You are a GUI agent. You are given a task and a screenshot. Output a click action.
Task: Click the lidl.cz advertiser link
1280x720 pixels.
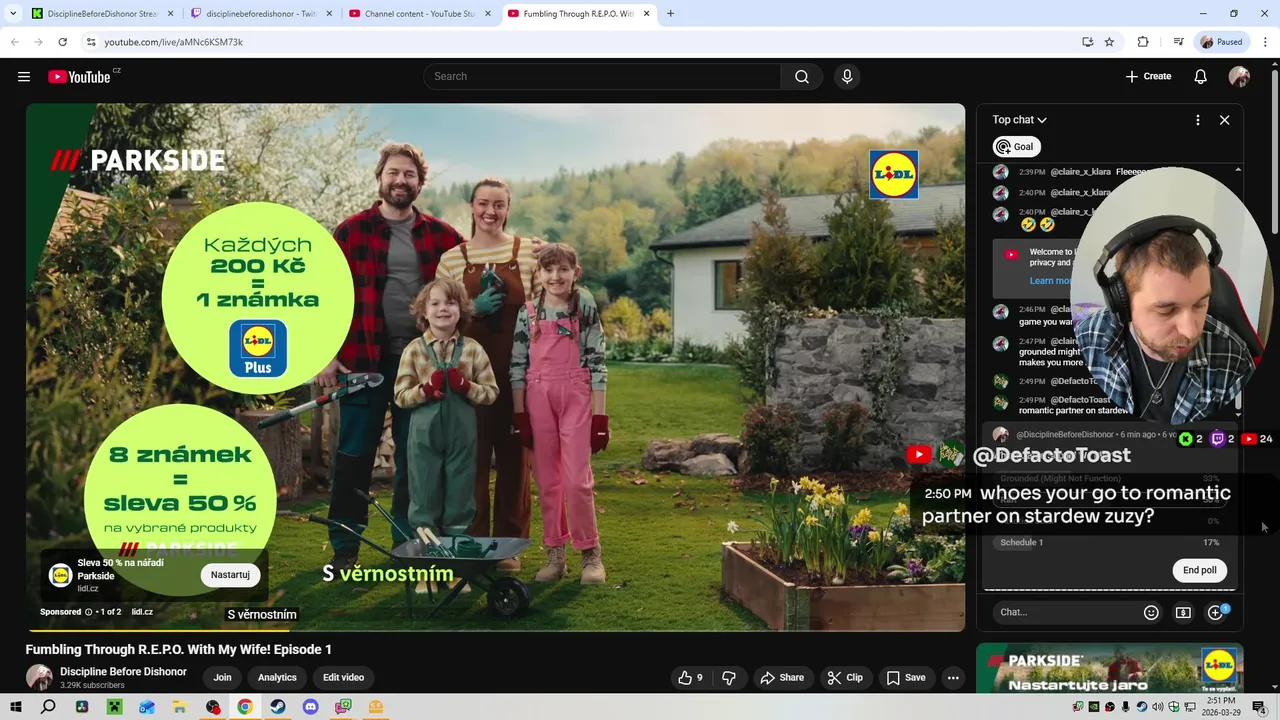(x=142, y=612)
